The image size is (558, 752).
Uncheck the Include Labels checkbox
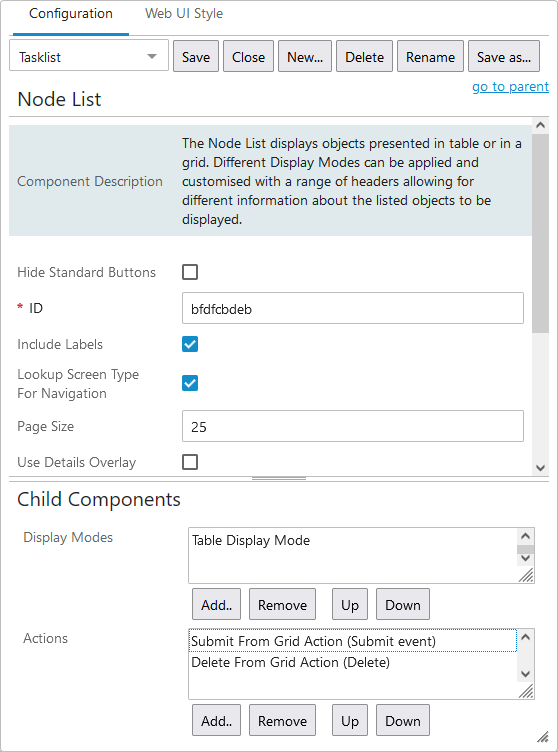pyautogui.click(x=190, y=344)
